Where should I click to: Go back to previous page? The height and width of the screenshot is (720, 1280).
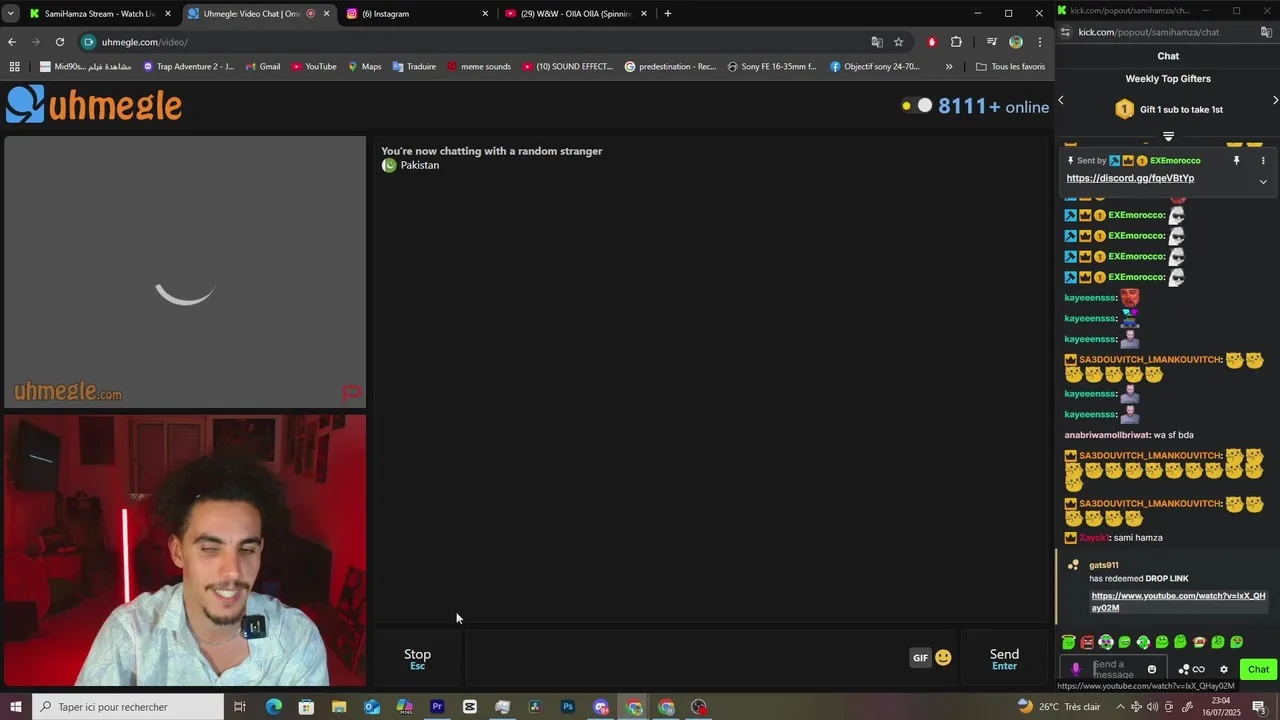12,42
